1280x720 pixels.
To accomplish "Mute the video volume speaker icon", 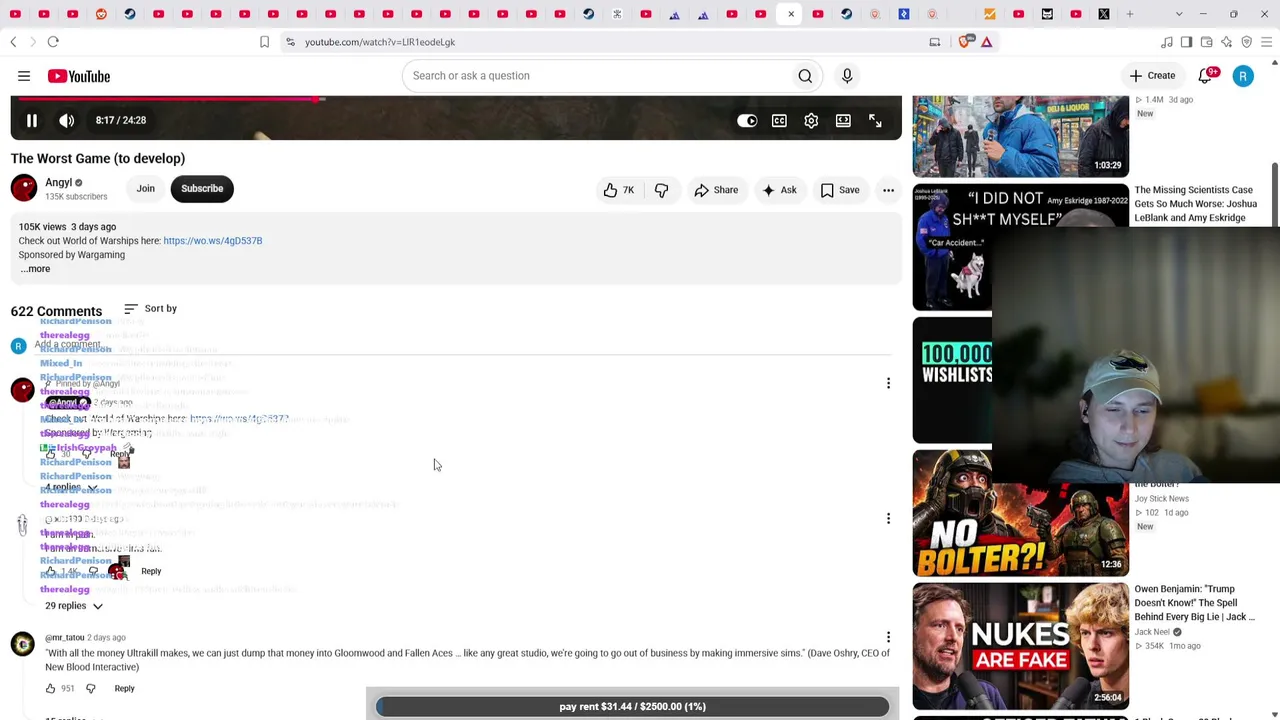I will [x=67, y=120].
